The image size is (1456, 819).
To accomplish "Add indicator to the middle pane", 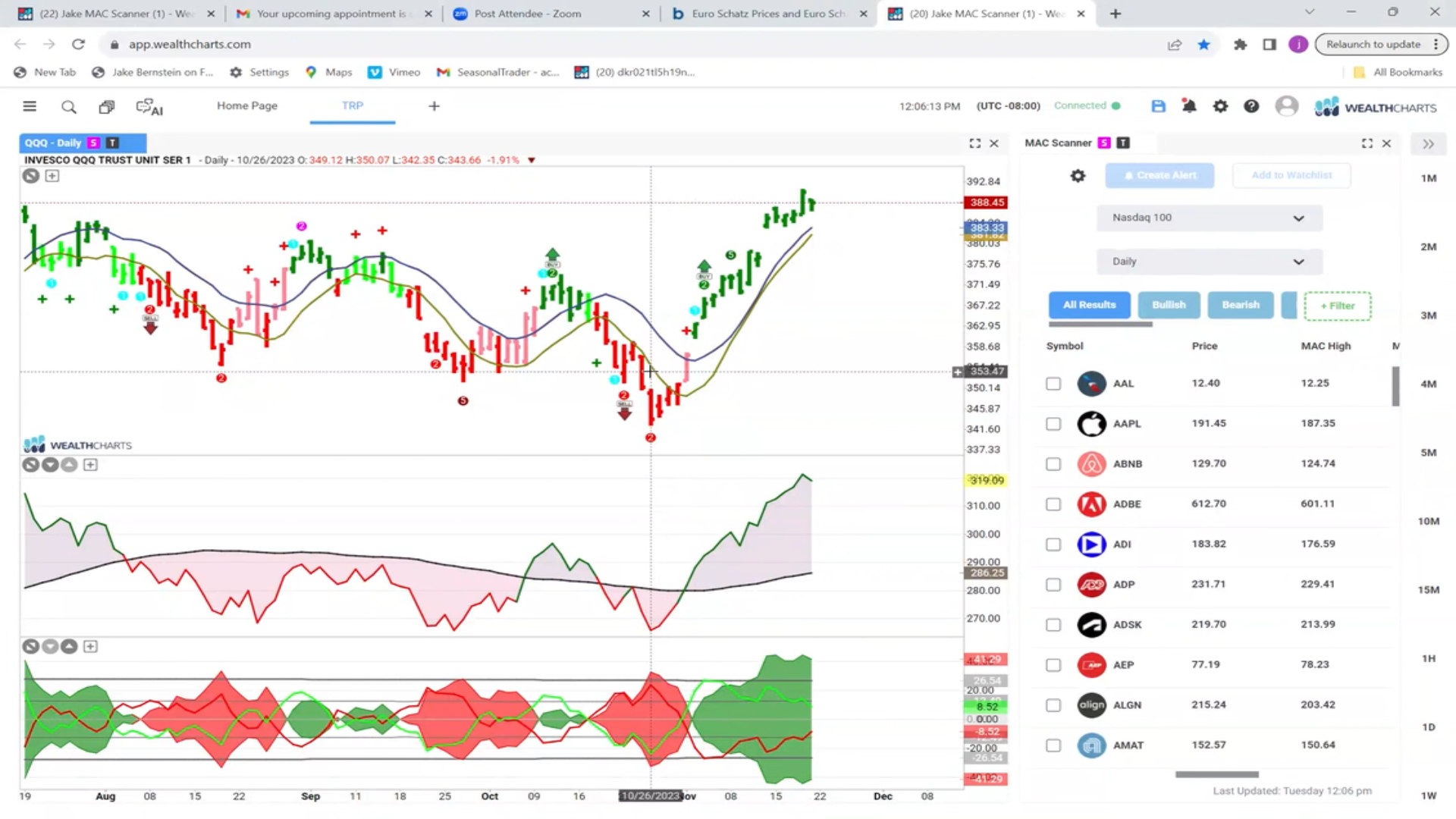I will point(90,465).
